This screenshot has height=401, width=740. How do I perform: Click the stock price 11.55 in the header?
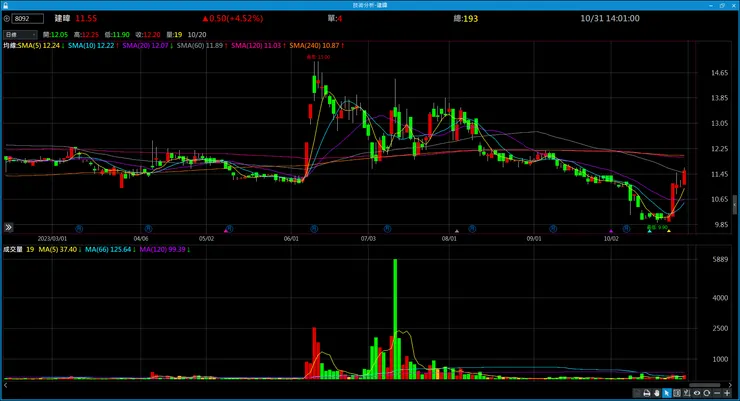coord(86,18)
